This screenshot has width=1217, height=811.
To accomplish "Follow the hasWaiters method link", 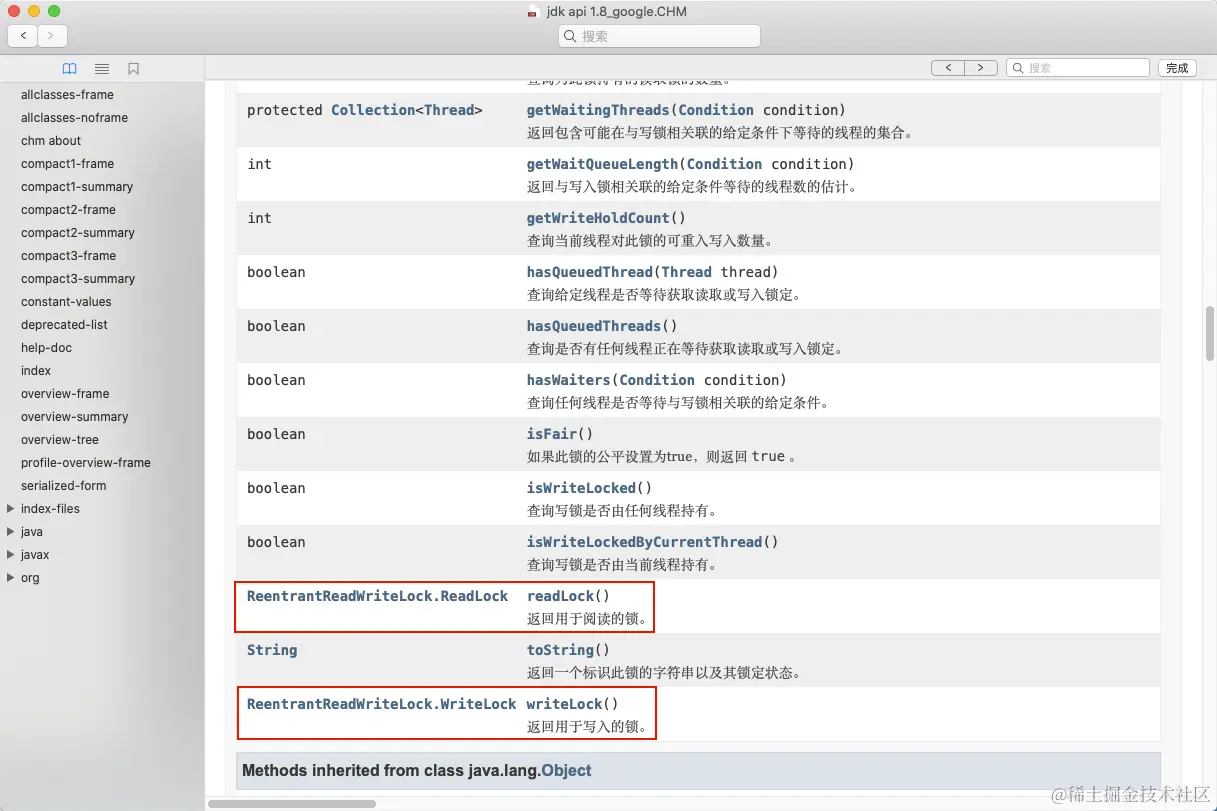I will point(569,380).
